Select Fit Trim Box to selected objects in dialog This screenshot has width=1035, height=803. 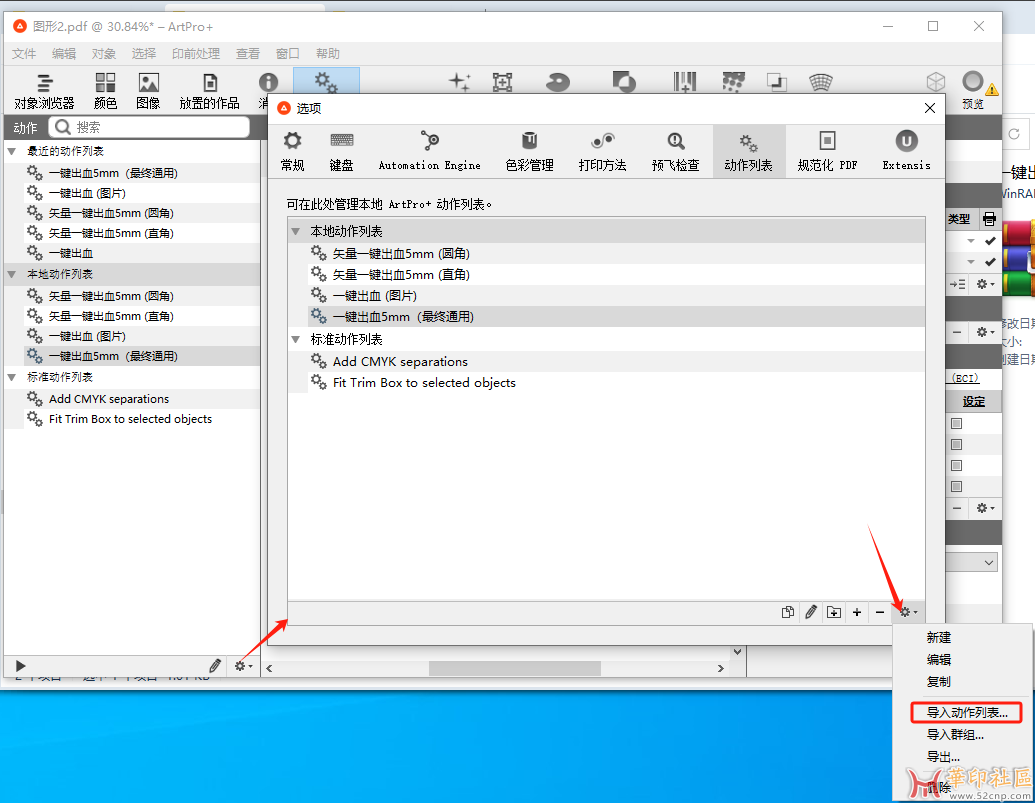point(616,383)
